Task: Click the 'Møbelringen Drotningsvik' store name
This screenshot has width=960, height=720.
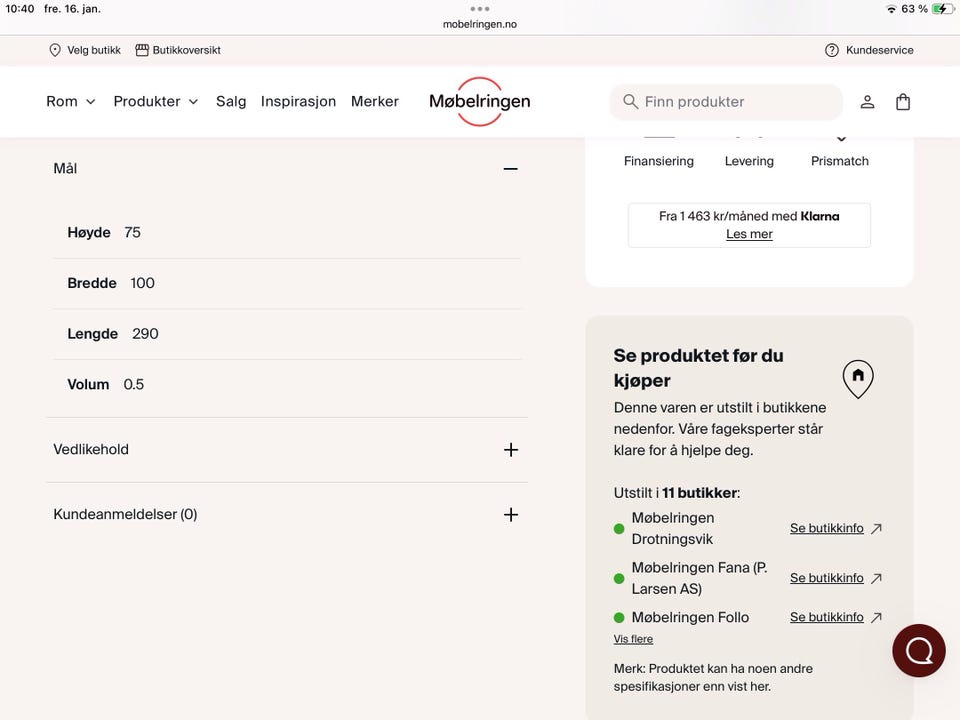Action: 673,528
